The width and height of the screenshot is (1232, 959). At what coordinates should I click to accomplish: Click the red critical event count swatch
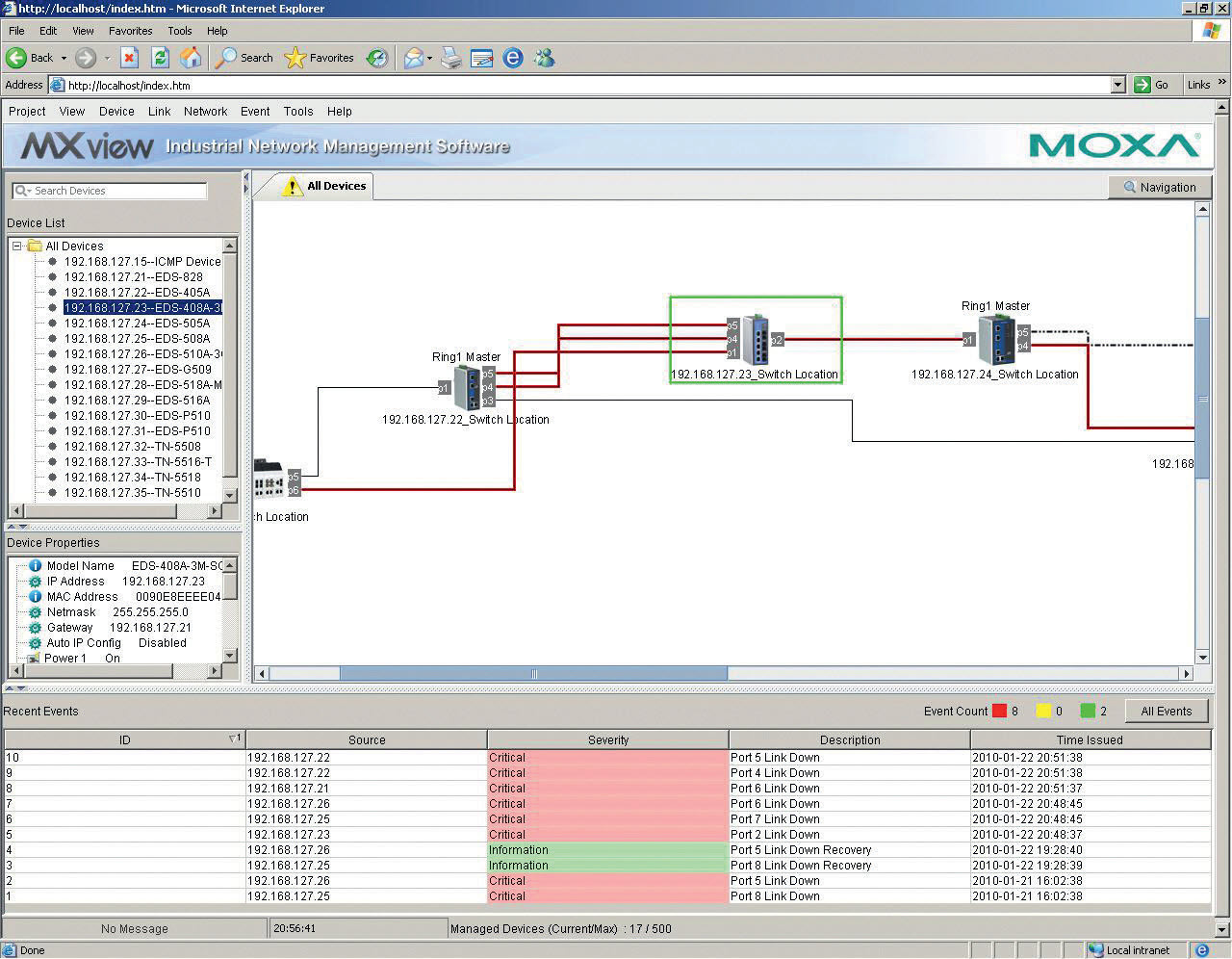(999, 712)
